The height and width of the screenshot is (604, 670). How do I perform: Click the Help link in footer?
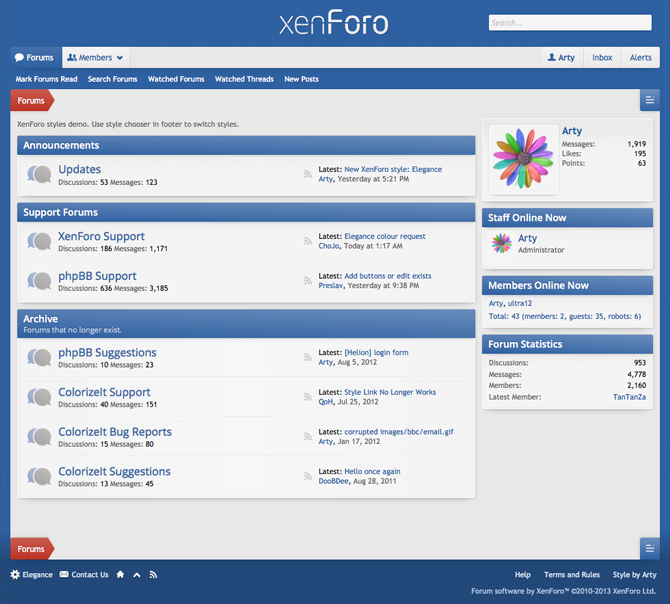pyautogui.click(x=523, y=575)
